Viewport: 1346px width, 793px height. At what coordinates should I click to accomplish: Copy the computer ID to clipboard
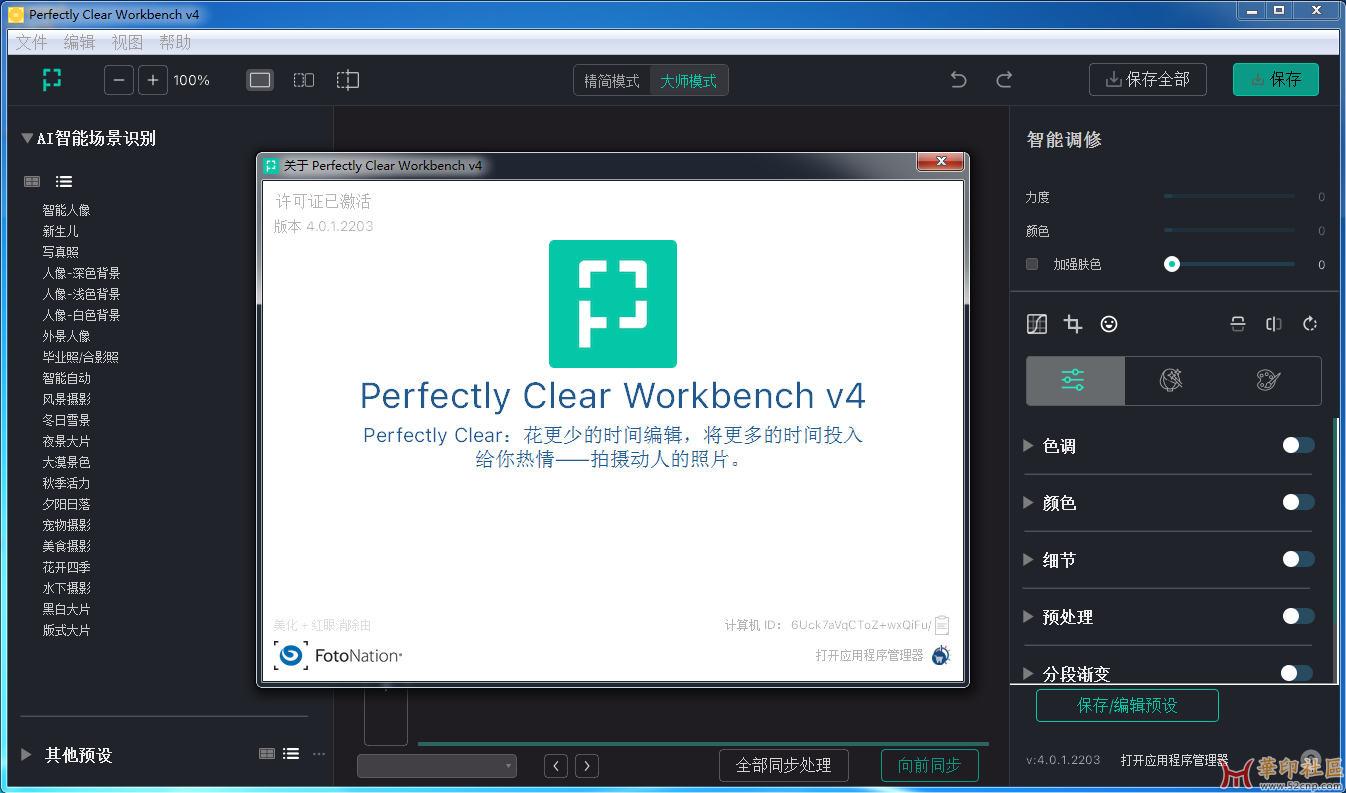pos(942,625)
